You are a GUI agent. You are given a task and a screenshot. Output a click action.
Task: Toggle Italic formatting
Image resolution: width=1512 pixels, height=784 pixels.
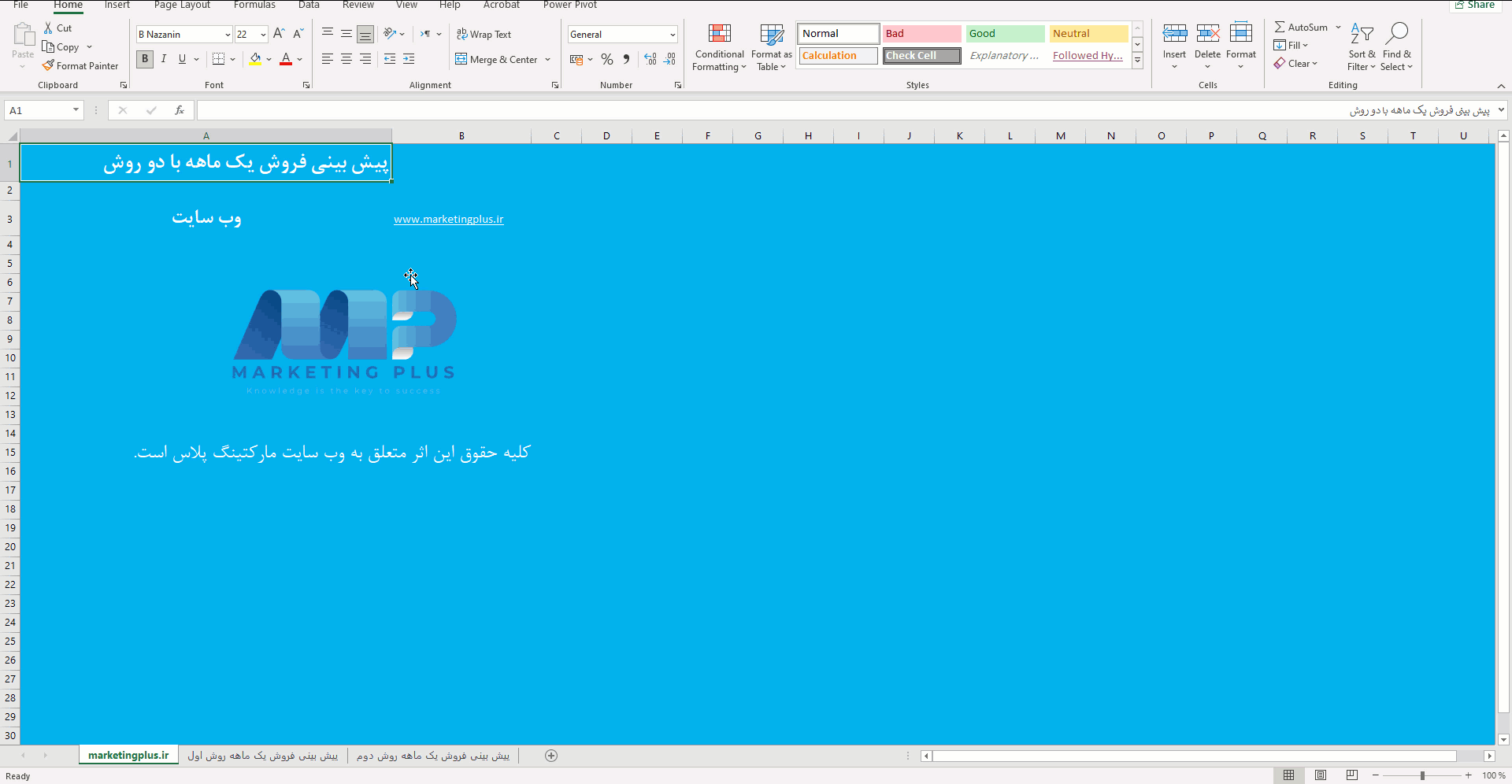[164, 59]
